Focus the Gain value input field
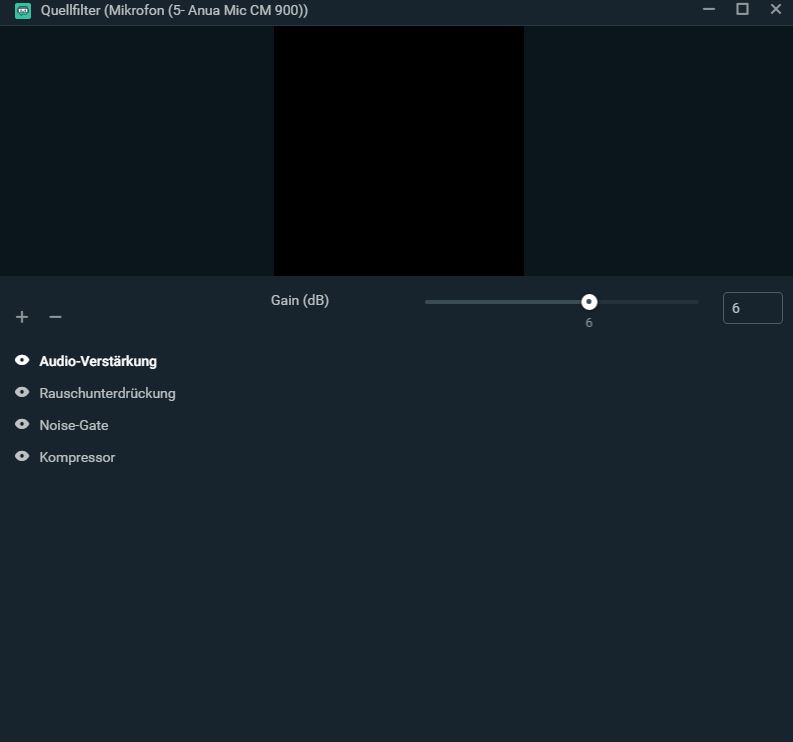The height and width of the screenshot is (742, 793). click(752, 308)
